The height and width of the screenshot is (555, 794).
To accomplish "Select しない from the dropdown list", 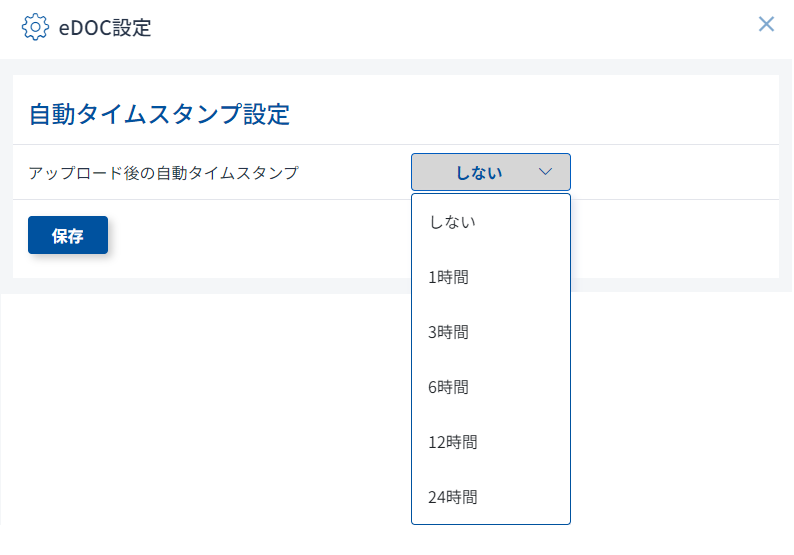I will pos(452,222).
